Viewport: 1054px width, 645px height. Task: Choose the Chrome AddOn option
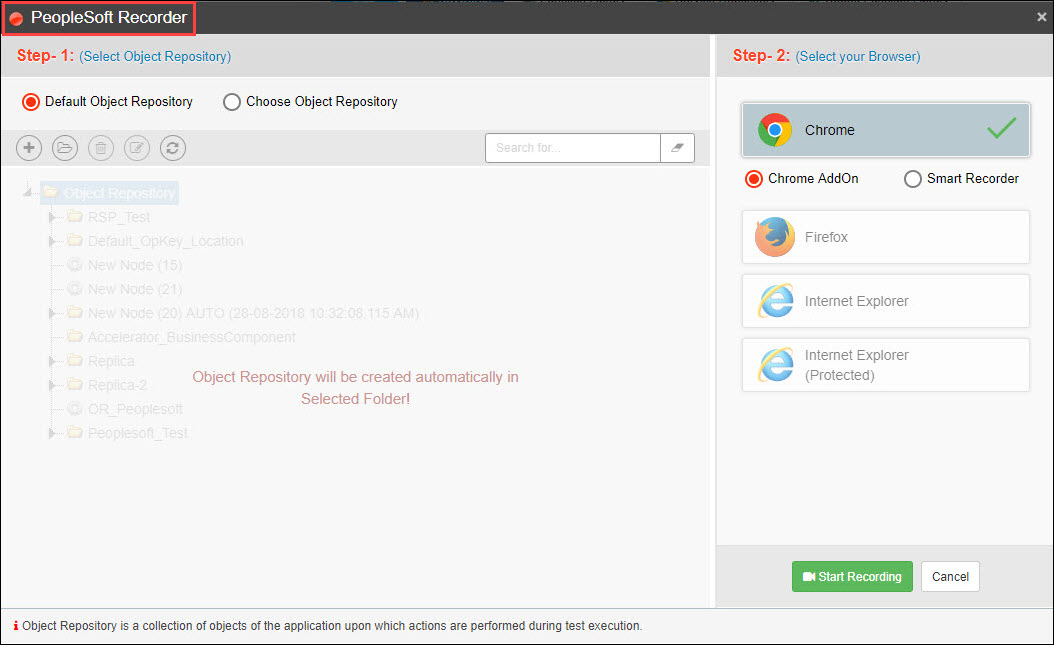tap(754, 179)
